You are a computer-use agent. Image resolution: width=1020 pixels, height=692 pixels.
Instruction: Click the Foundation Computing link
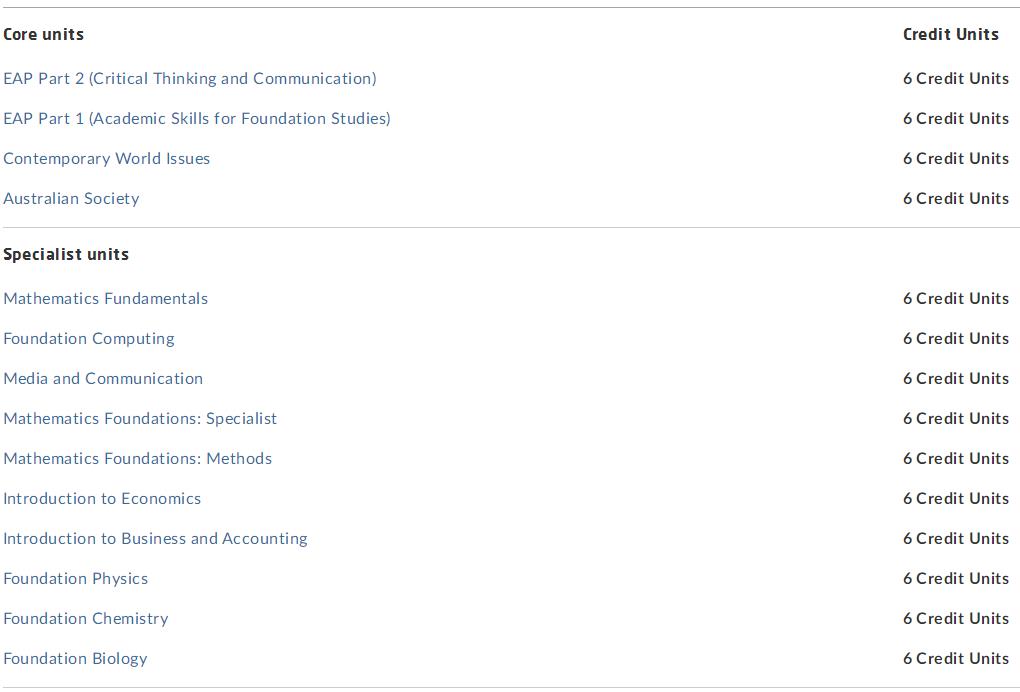tap(89, 339)
